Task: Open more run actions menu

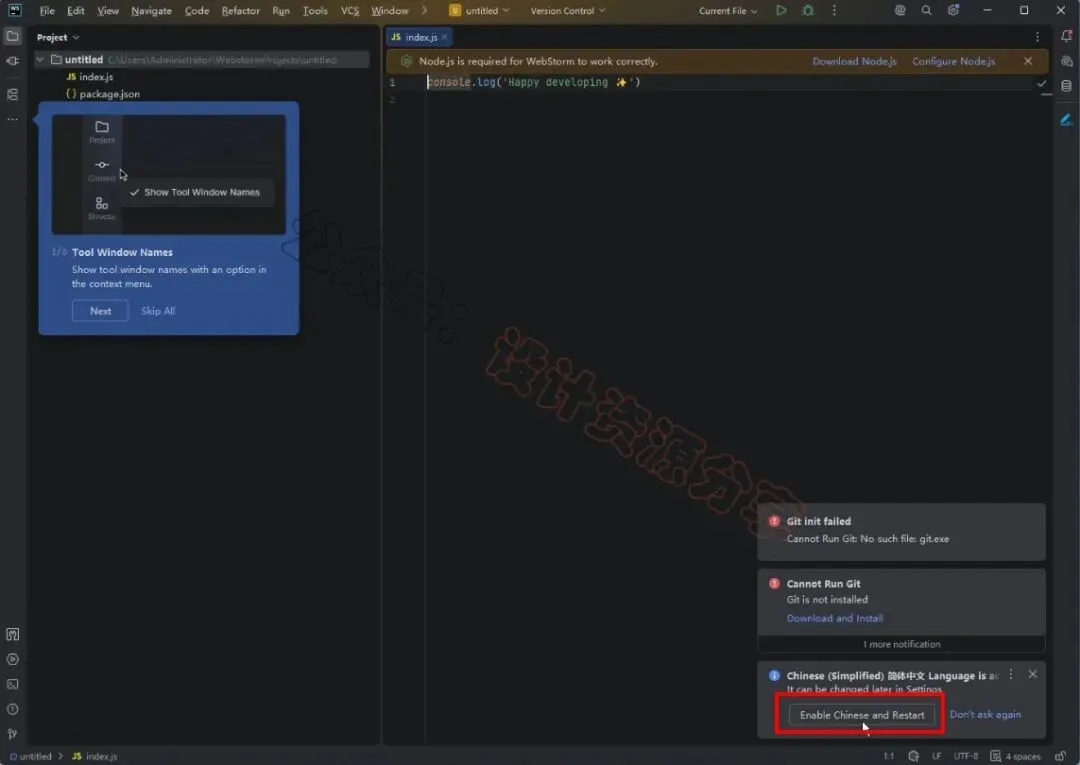Action: click(834, 10)
